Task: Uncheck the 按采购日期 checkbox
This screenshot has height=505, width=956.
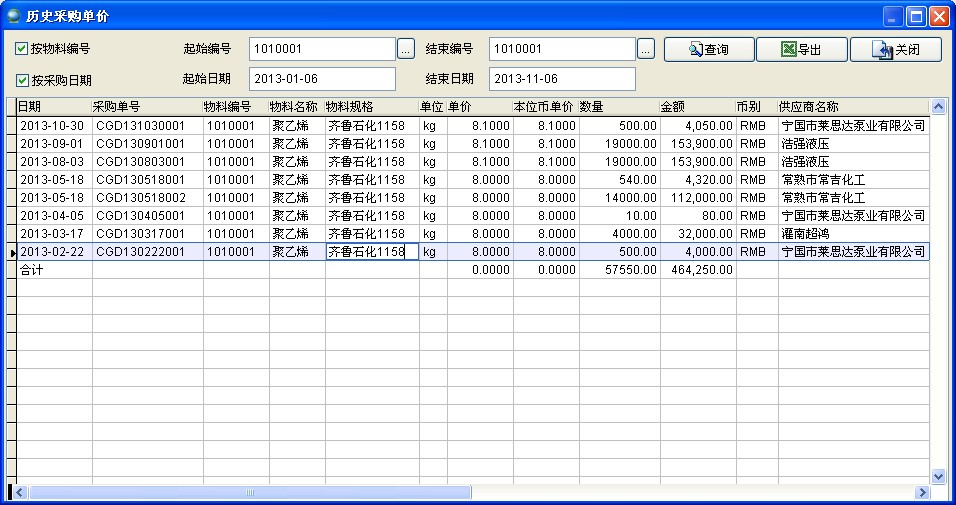Action: [22, 80]
